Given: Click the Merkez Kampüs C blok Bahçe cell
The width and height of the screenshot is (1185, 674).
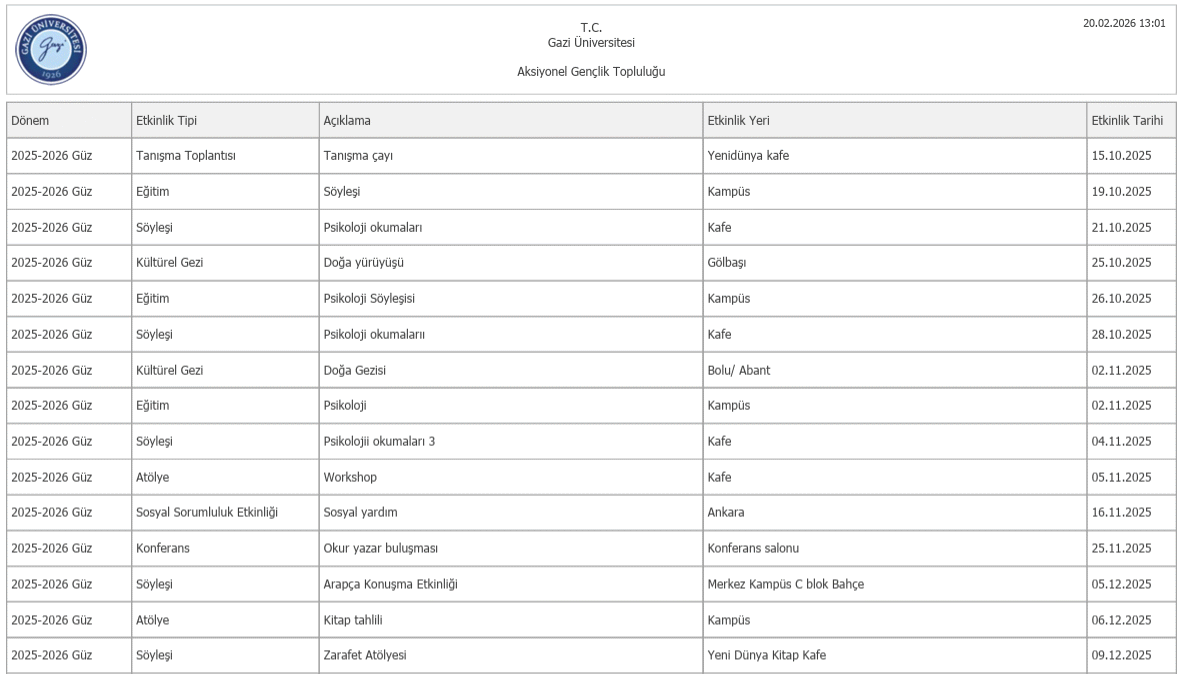Looking at the screenshot, I should (785, 584).
